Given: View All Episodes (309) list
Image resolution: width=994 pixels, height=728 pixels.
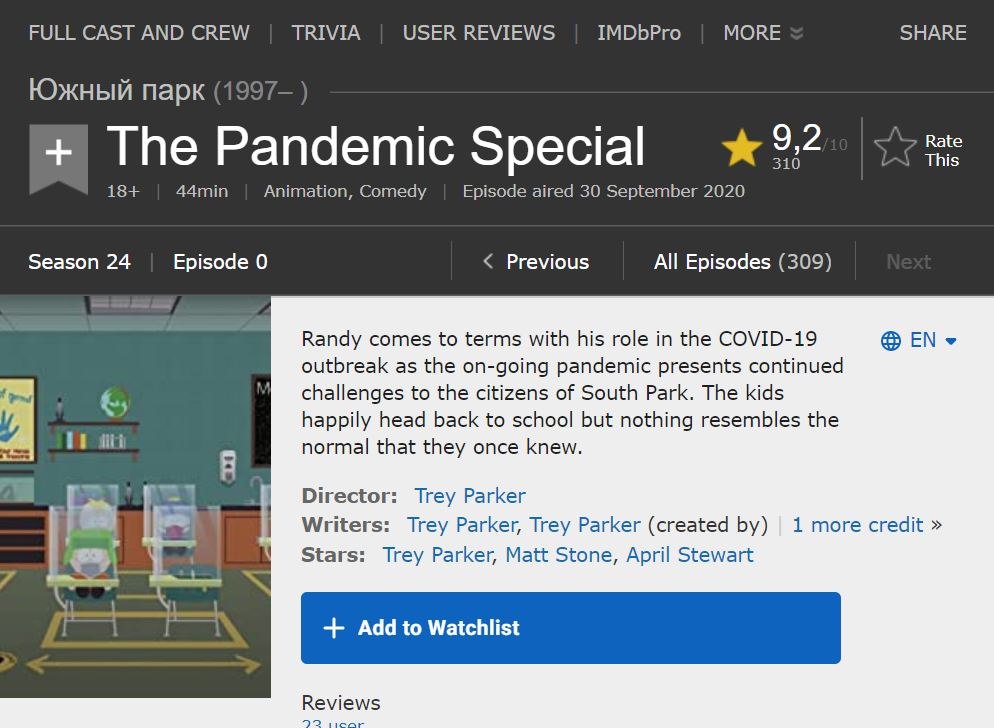Looking at the screenshot, I should pos(742,262).
